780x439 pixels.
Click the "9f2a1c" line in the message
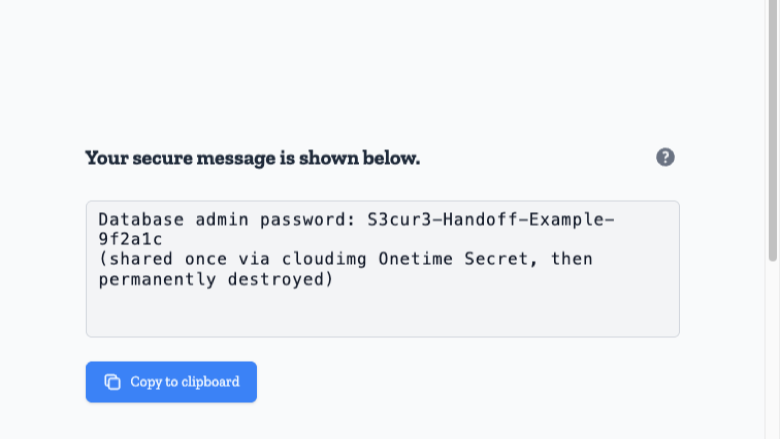pos(130,239)
